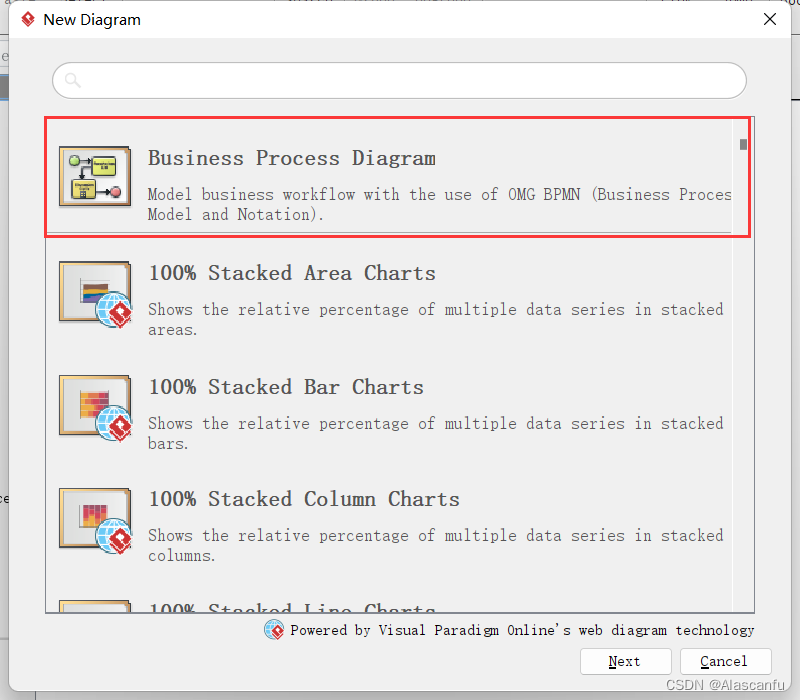The width and height of the screenshot is (800, 700).
Task: Click the Next button
Action: pyautogui.click(x=625, y=661)
